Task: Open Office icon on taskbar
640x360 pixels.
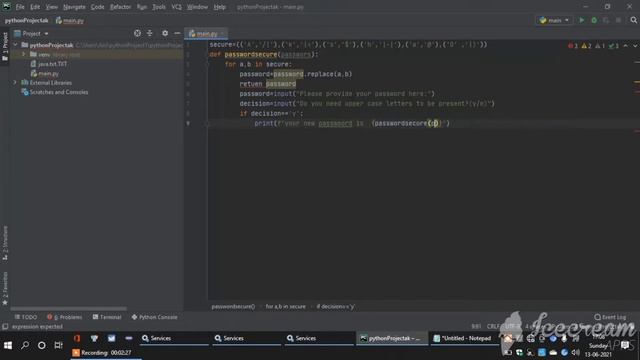Action: (x=77, y=338)
